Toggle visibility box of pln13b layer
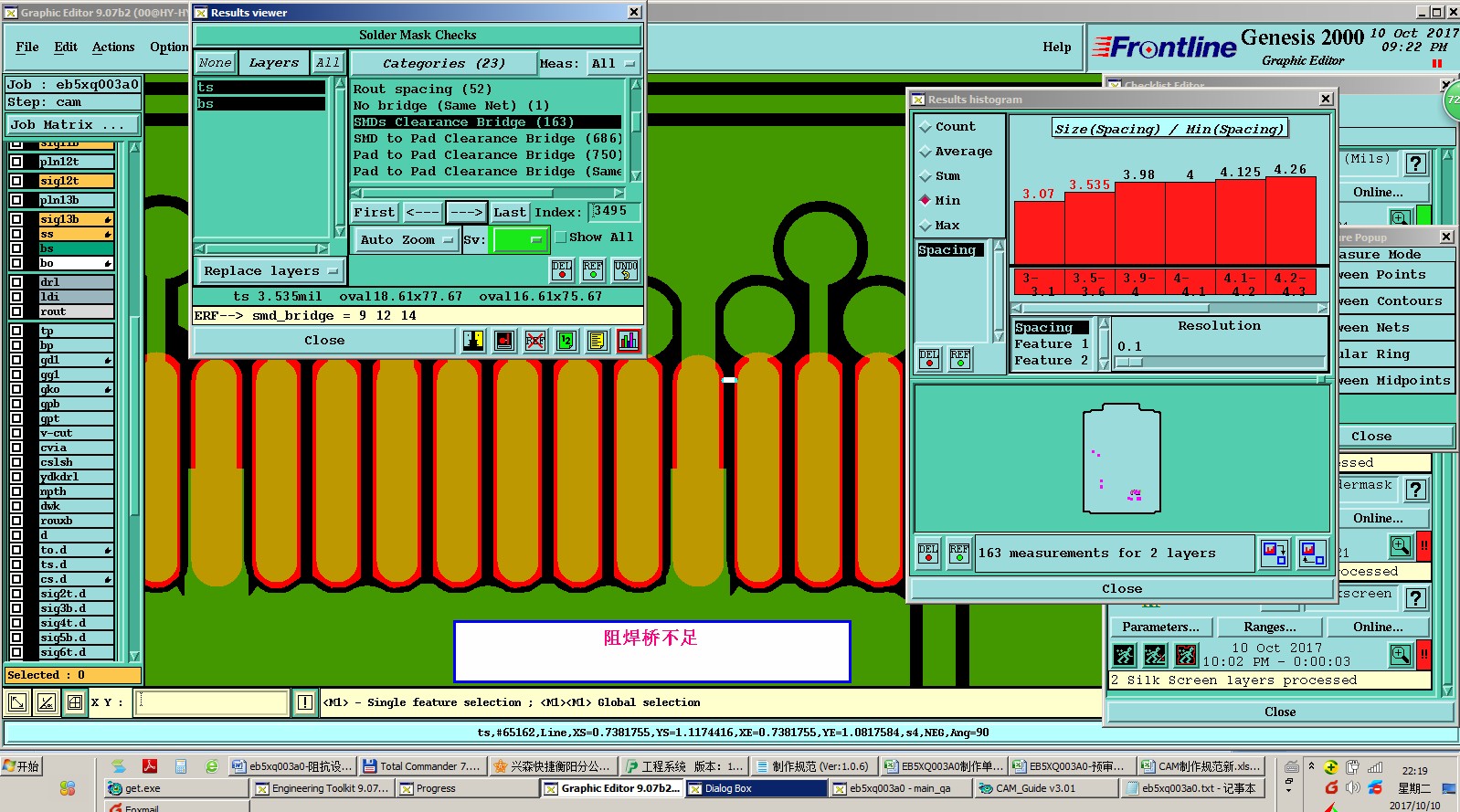 (16, 200)
